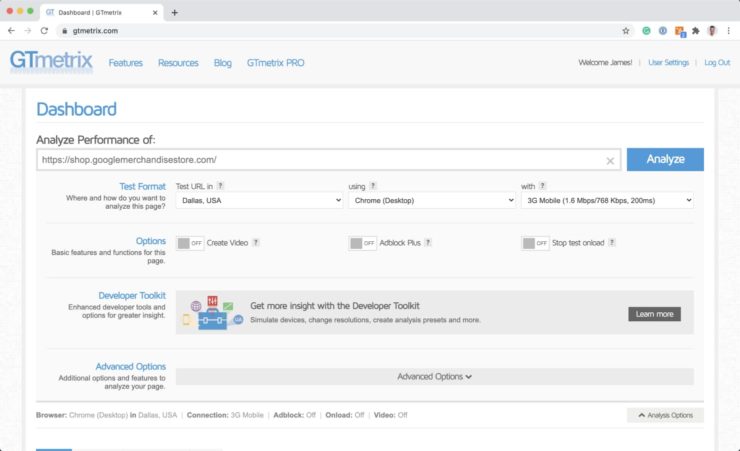Toggle the Stop test onload switch
This screenshot has width=740, height=451.
(x=535, y=243)
